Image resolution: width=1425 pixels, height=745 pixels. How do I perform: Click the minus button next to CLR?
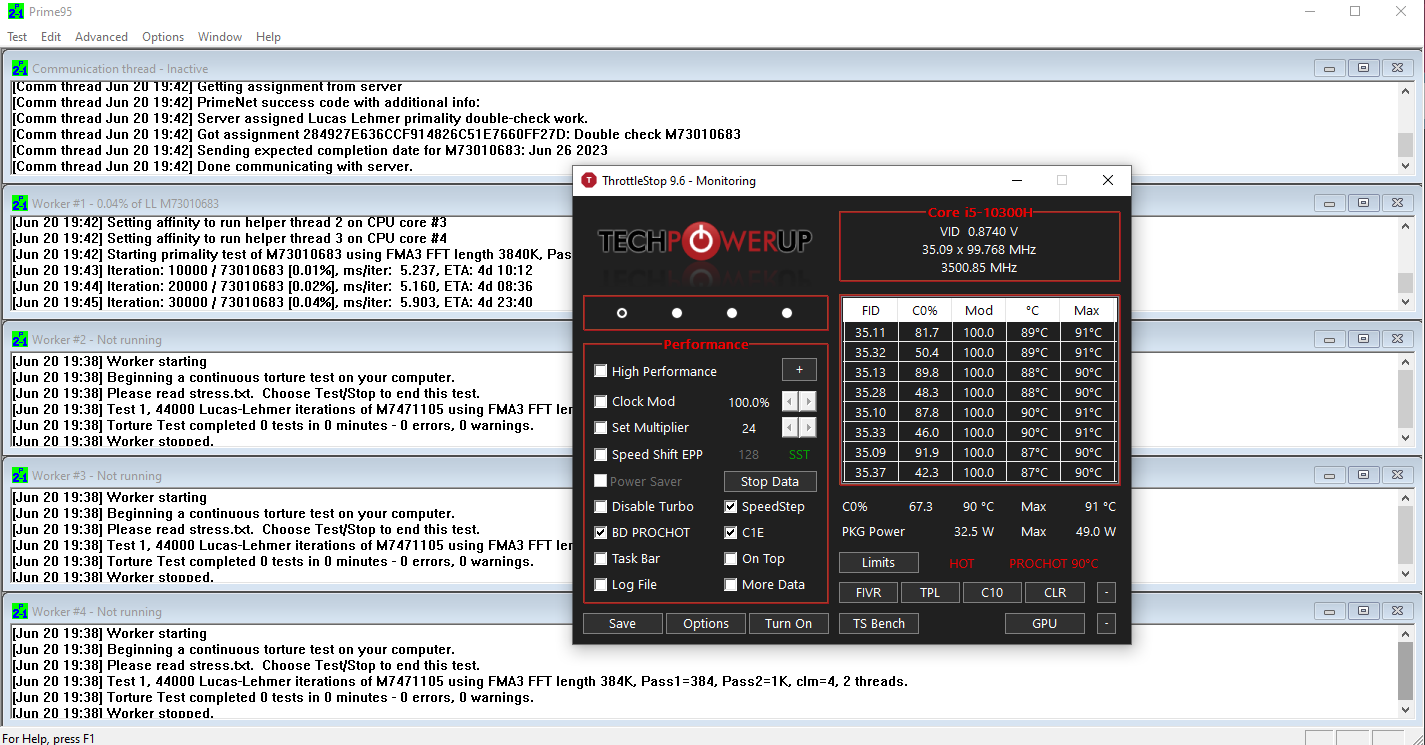coord(1106,592)
